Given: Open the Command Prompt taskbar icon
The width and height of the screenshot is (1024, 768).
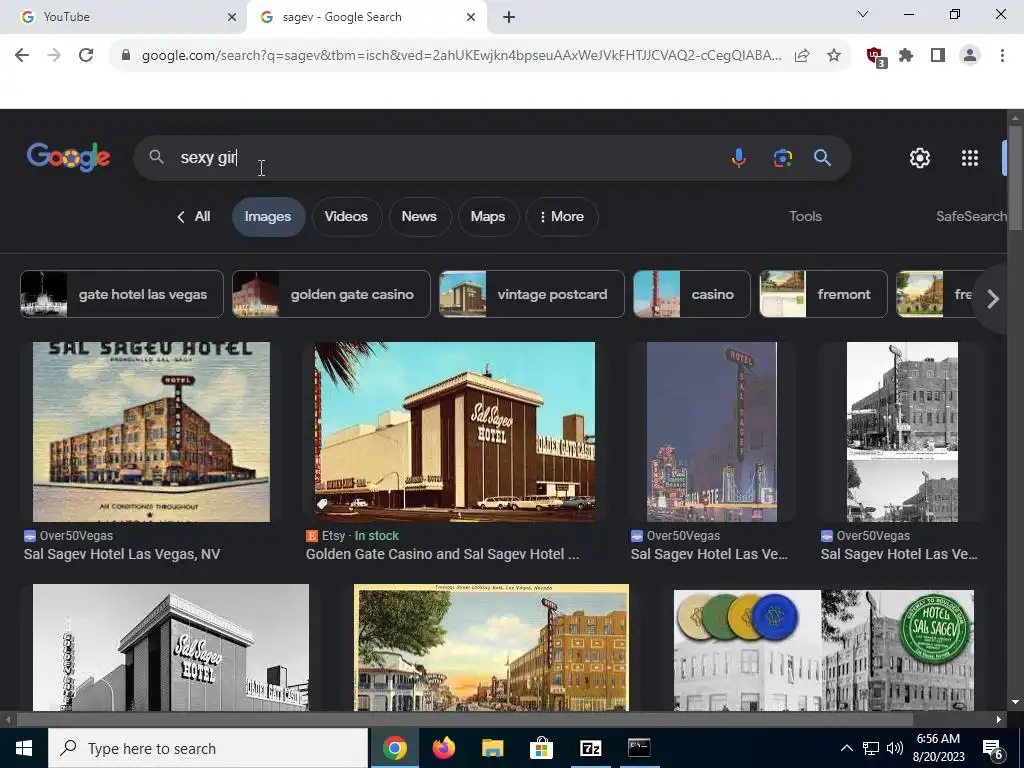Looking at the screenshot, I should point(639,748).
